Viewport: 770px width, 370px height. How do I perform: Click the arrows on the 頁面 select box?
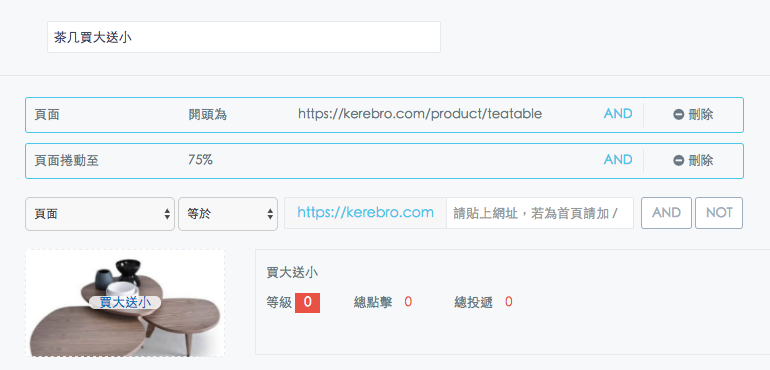(x=167, y=214)
